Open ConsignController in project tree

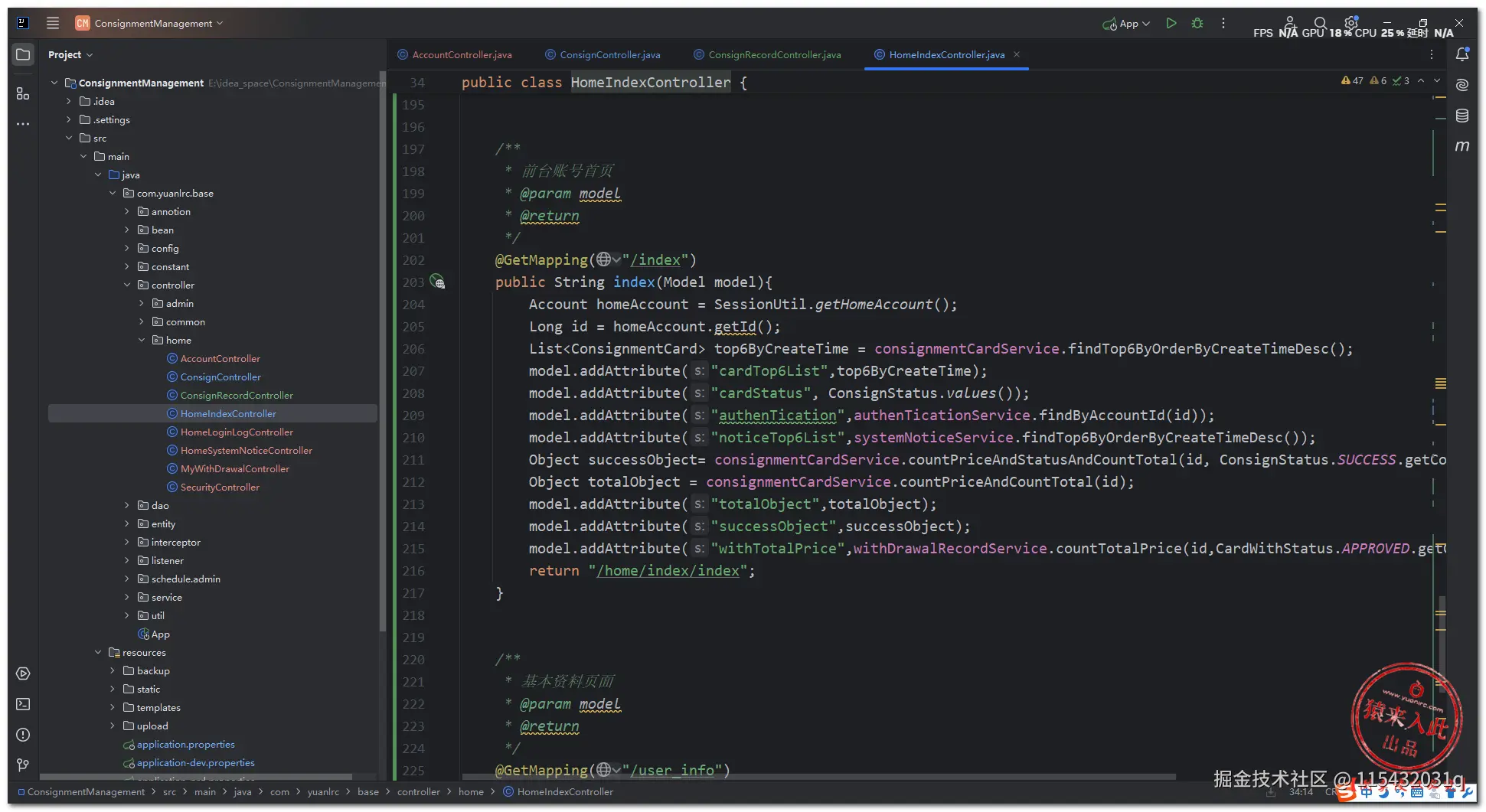coord(220,377)
